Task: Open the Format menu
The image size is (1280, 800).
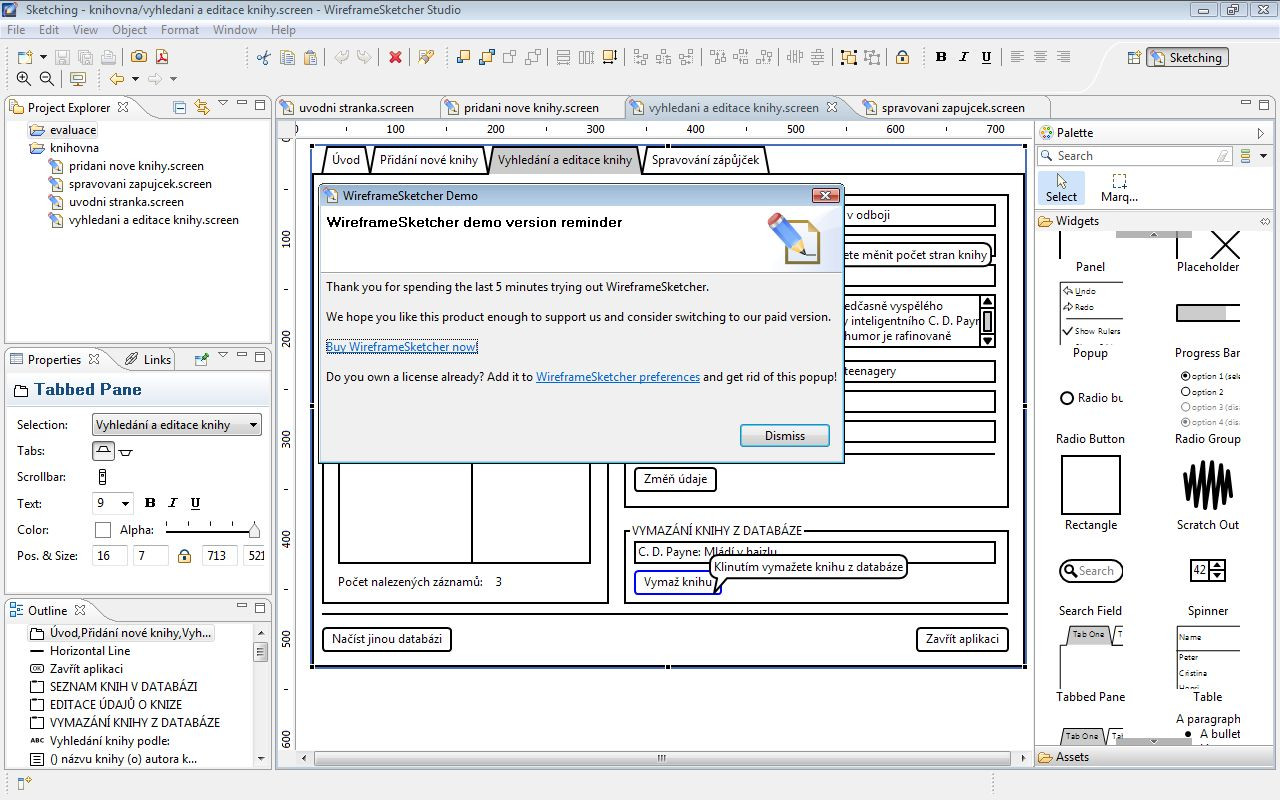Action: pyautogui.click(x=180, y=30)
